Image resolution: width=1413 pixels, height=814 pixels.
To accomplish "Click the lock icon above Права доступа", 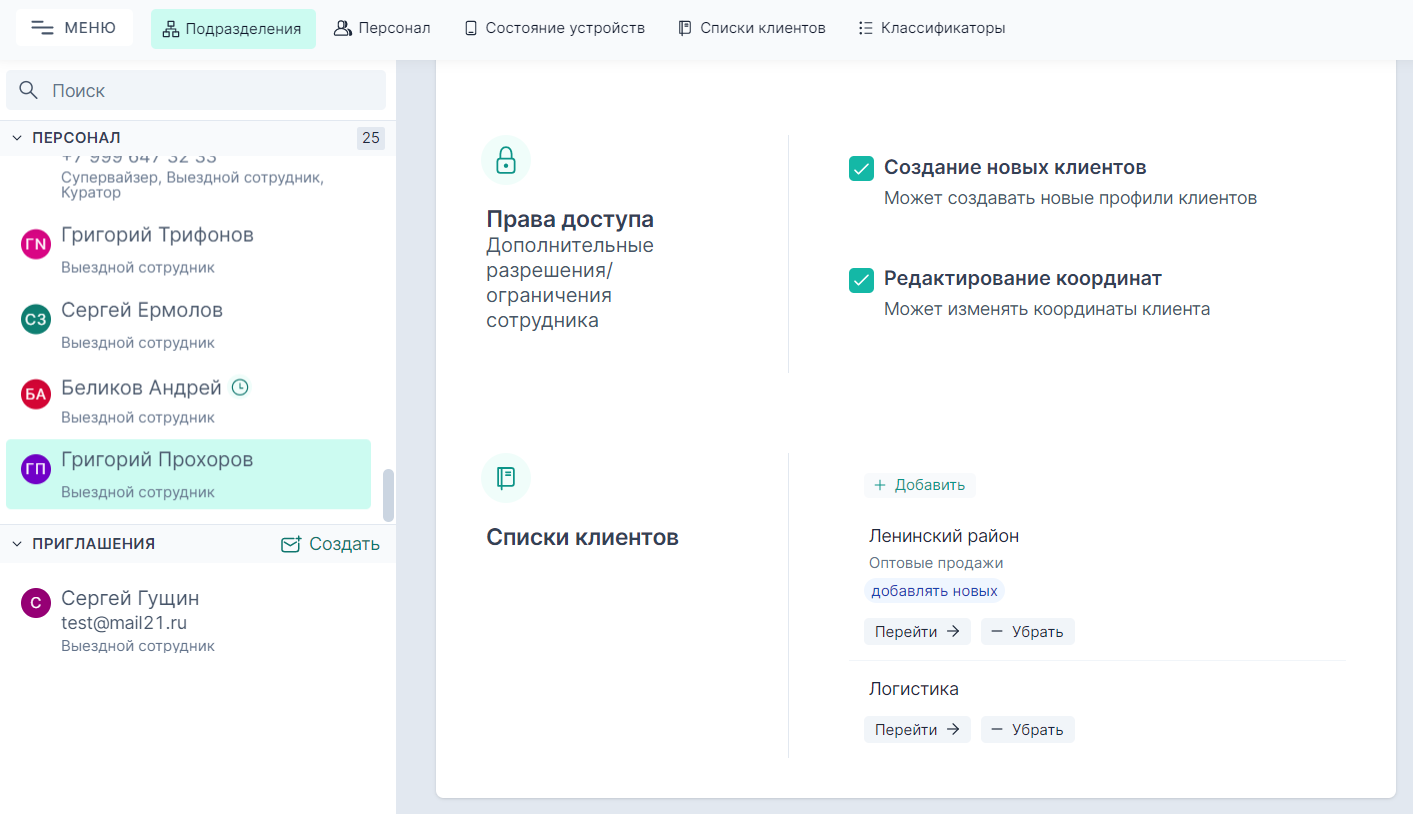I will click(x=506, y=160).
